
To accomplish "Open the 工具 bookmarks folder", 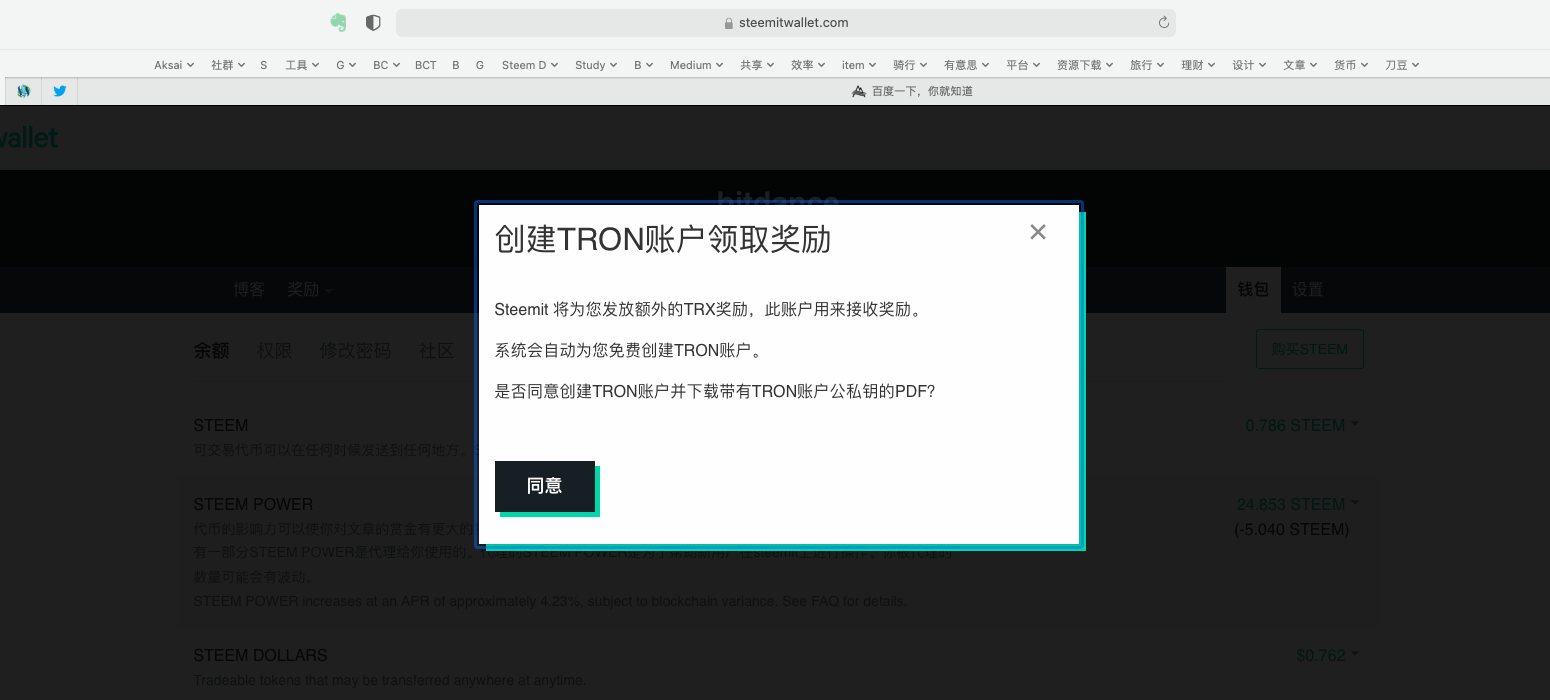I will click(x=302, y=65).
